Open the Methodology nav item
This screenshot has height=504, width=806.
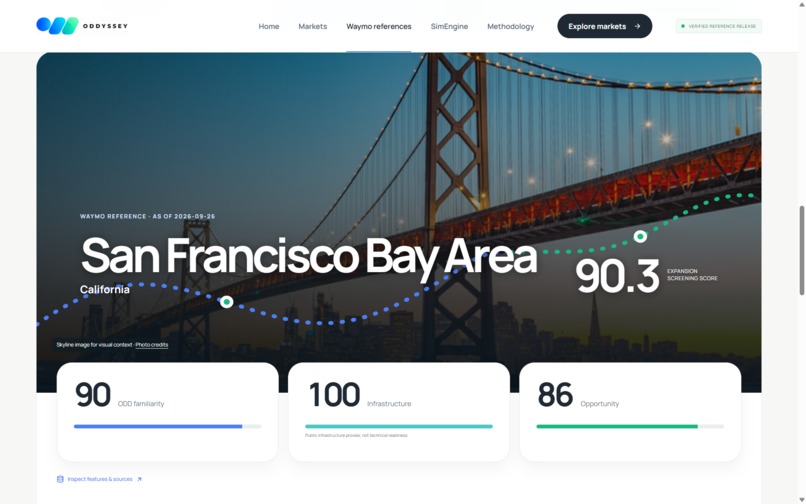pos(510,26)
